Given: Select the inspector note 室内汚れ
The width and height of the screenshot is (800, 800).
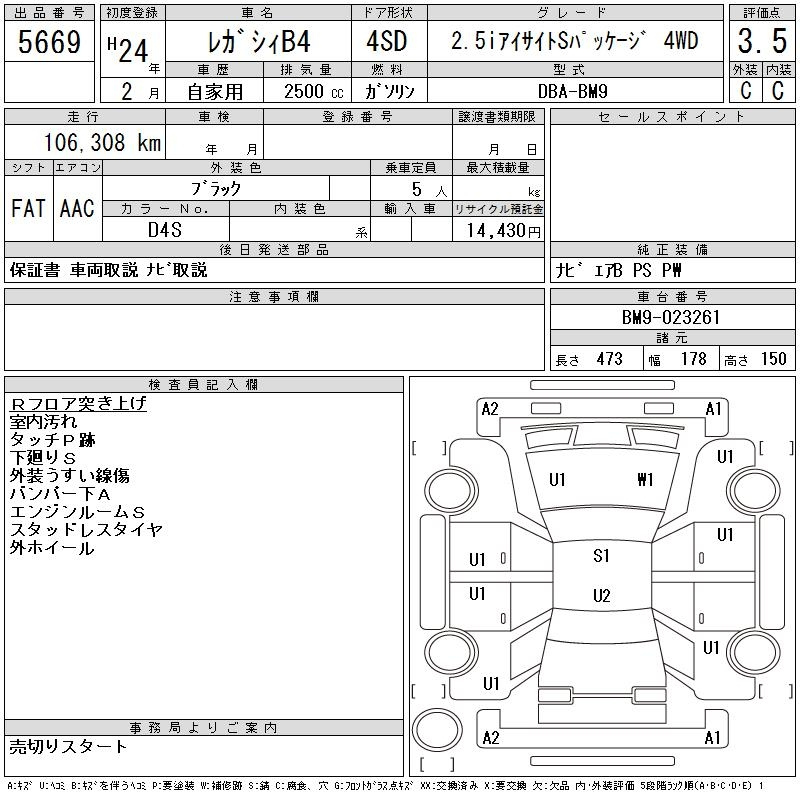Looking at the screenshot, I should (x=43, y=421).
